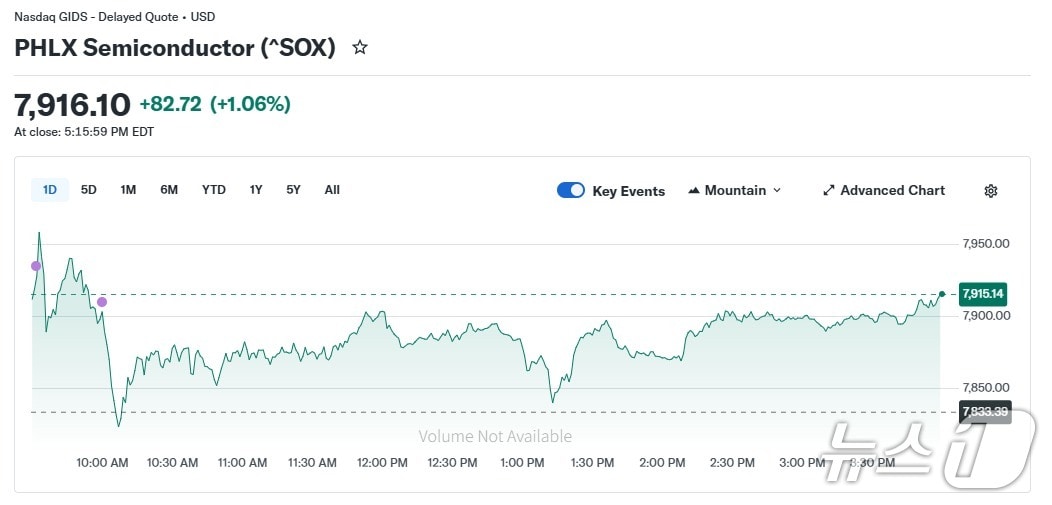This screenshot has width=1052, height=505.
Task: Toggle the Key Events switch
Action: [x=571, y=190]
